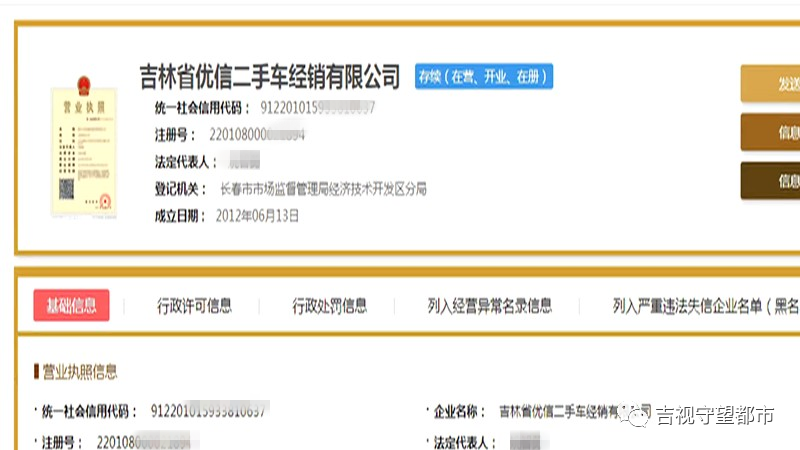Click the 发送 gold button
This screenshot has width=800, height=450.
pos(770,84)
